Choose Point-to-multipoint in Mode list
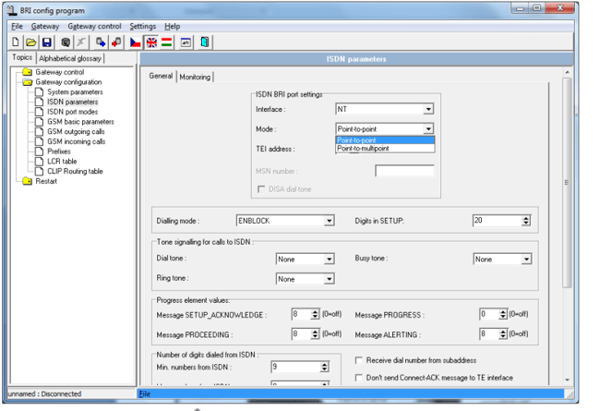 [385, 148]
